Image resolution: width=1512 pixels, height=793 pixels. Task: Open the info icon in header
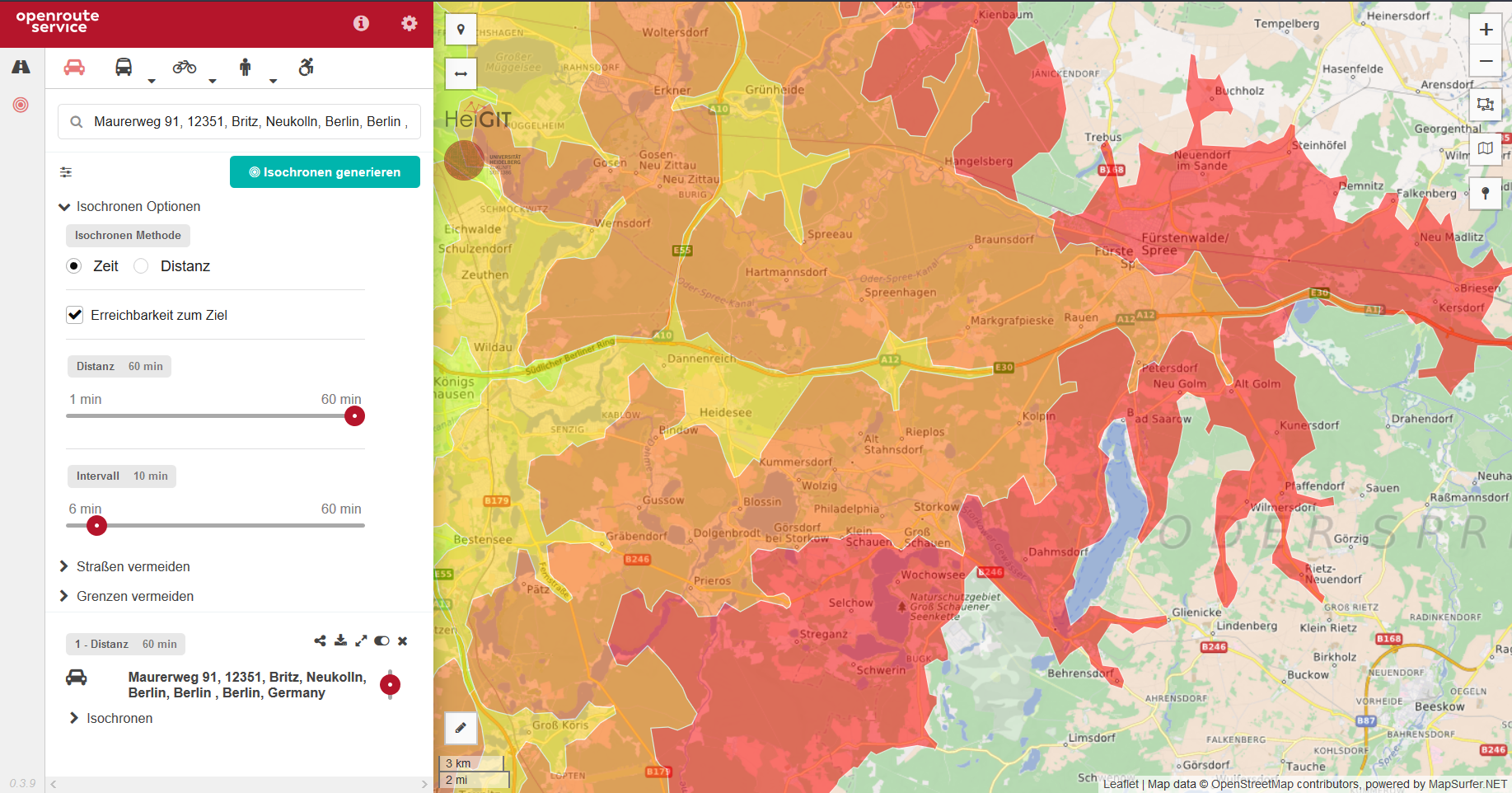(x=361, y=23)
